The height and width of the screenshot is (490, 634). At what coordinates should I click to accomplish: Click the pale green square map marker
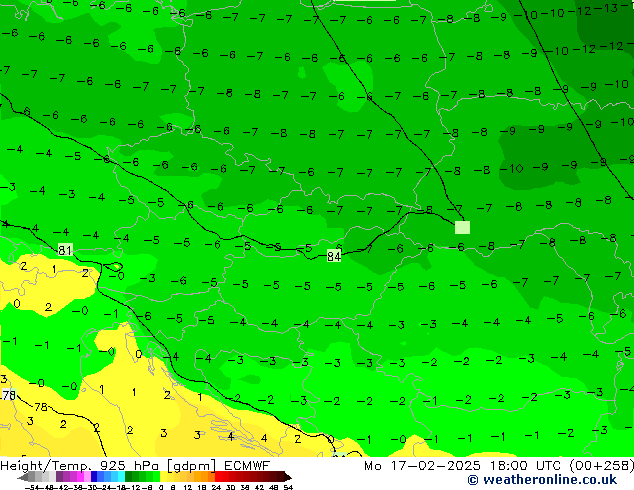tap(462, 227)
